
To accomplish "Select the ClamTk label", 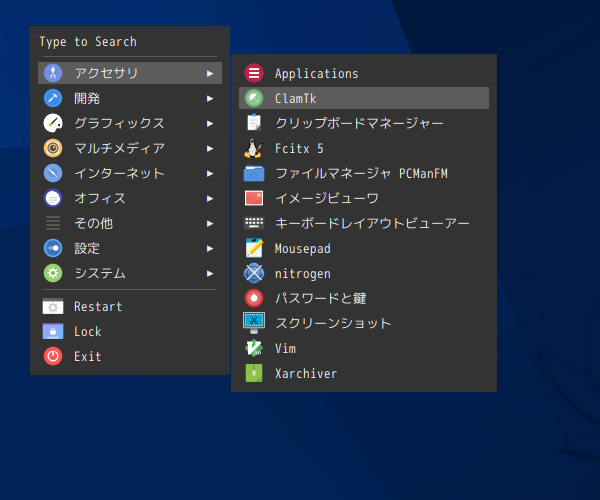I will click(x=295, y=98).
